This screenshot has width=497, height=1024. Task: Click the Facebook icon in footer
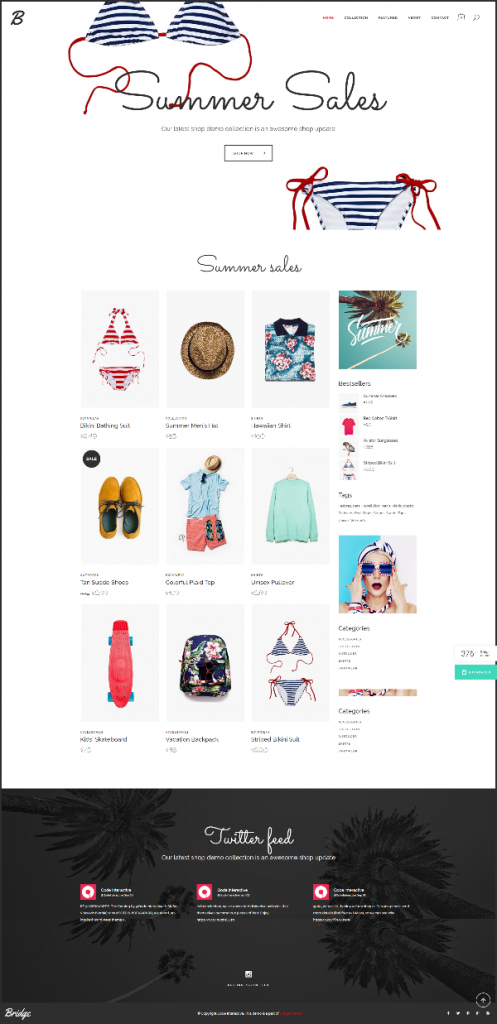pyautogui.click(x=448, y=1014)
